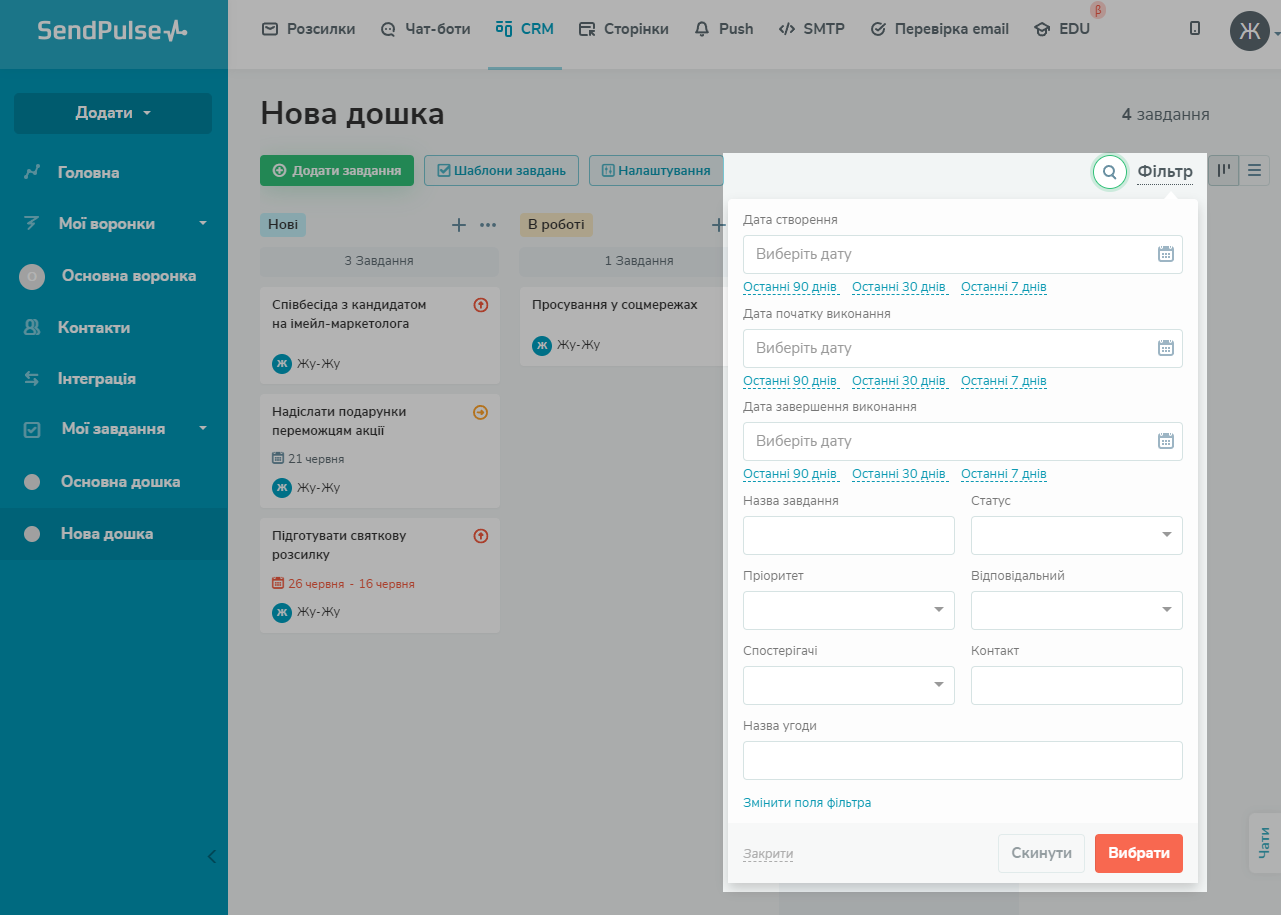Viewport: 1281px width, 915px height.
Task: Open board Налаштування
Action: point(656,171)
